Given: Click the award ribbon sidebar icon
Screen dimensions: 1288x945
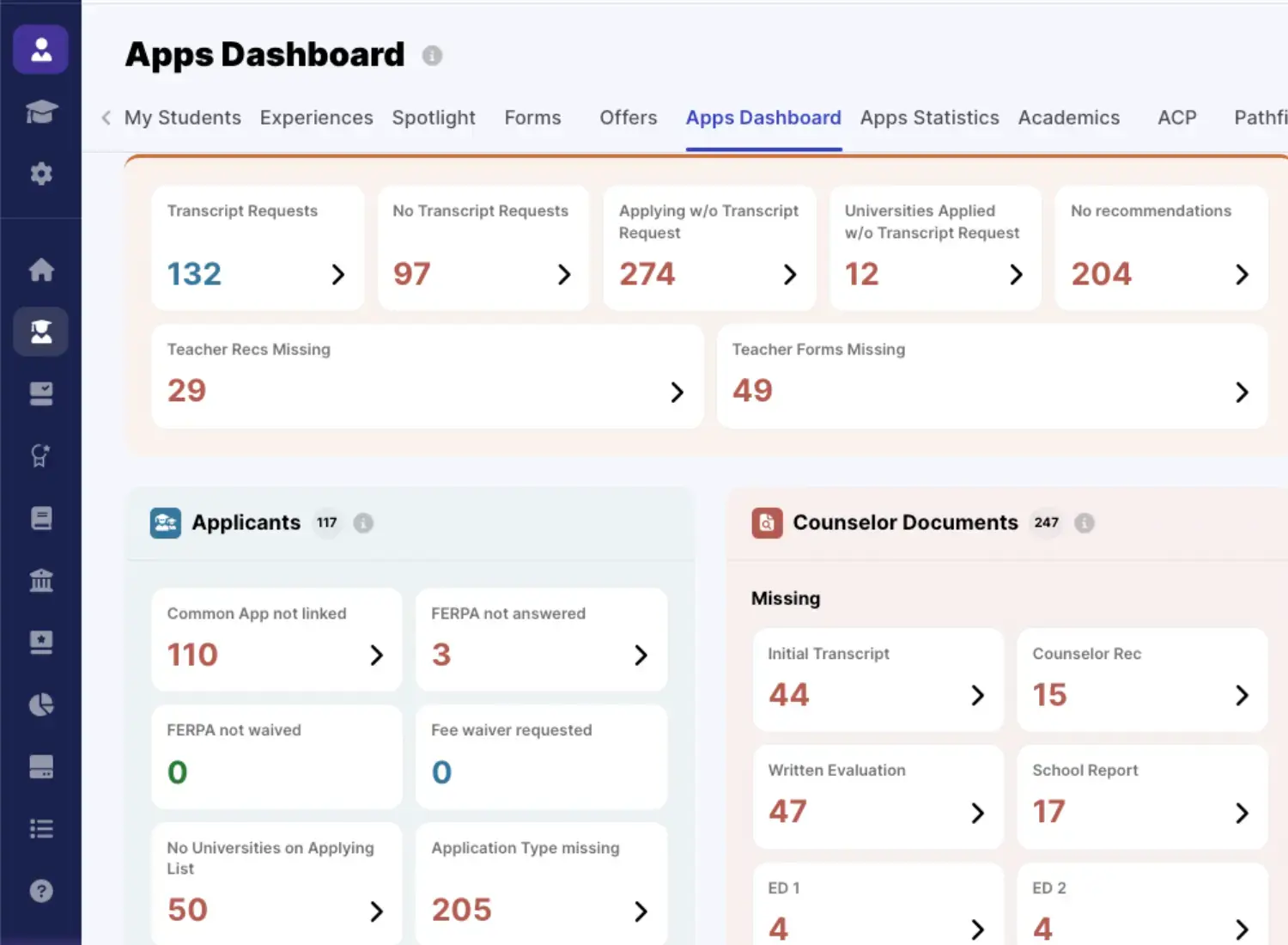Looking at the screenshot, I should click(x=40, y=455).
